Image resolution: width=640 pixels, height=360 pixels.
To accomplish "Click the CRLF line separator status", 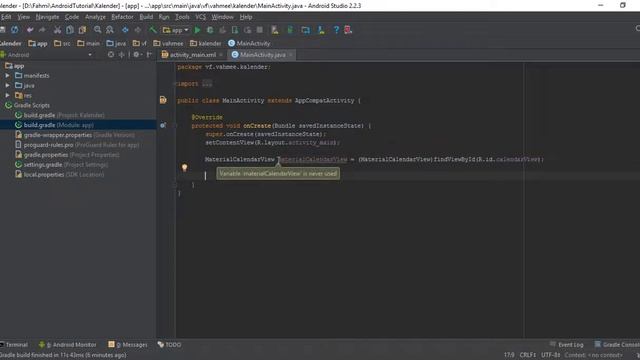I will coord(528,355).
